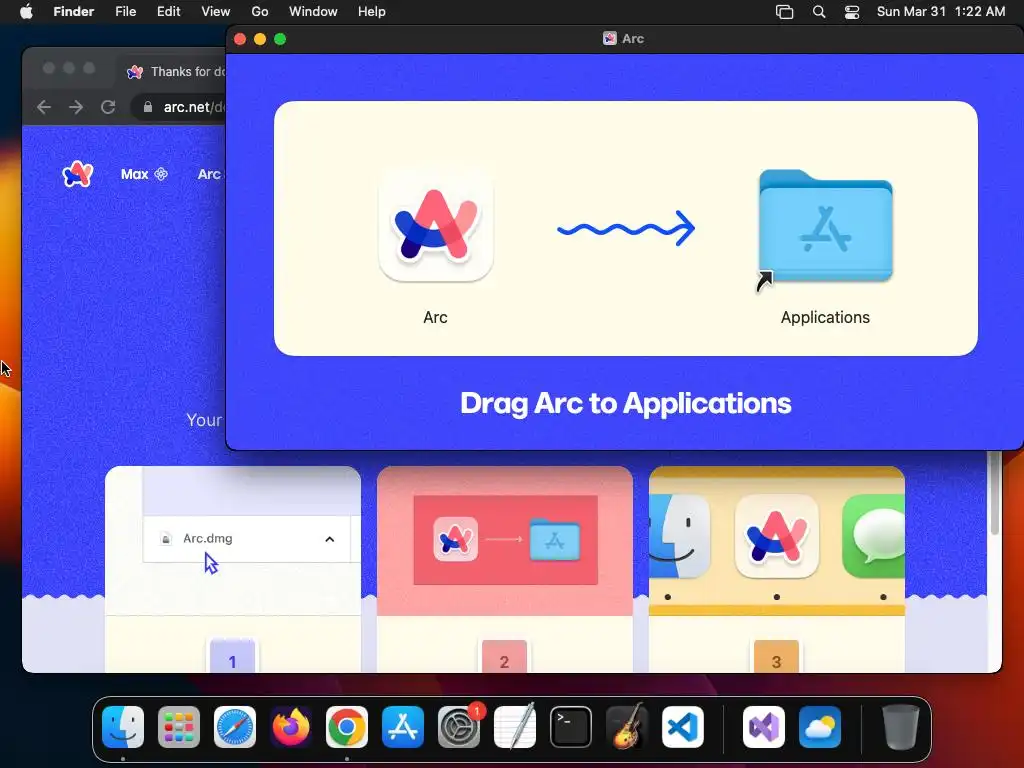Open Finder from the Dock
This screenshot has height=768, width=1024.
[x=123, y=727]
